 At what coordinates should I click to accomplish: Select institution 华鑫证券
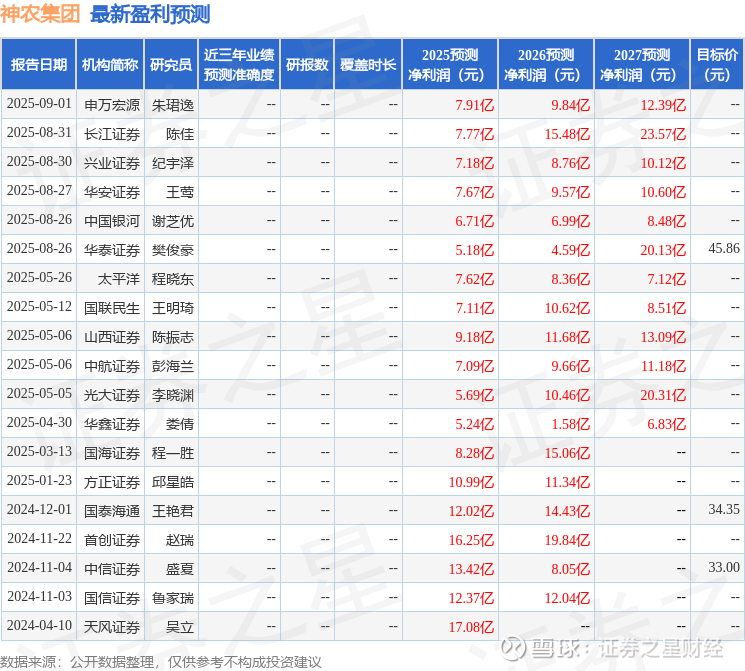point(112,424)
